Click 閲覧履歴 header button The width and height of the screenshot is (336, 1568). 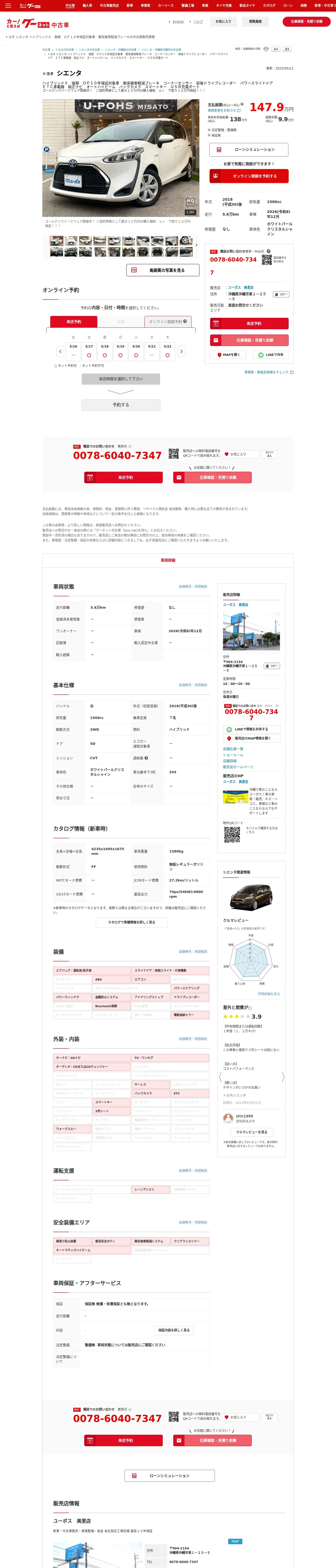(x=255, y=21)
